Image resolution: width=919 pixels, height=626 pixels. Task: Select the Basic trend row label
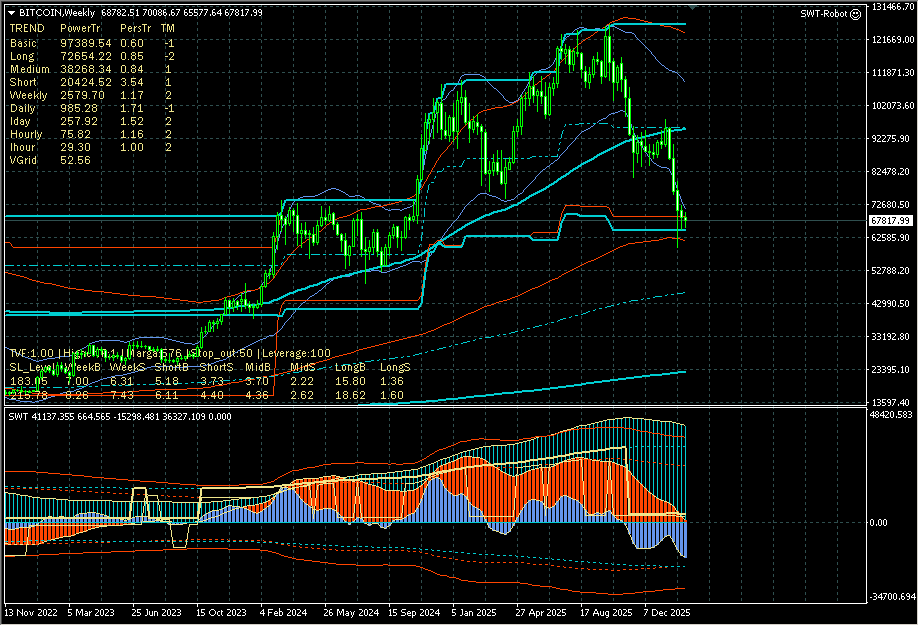pyautogui.click(x=23, y=43)
